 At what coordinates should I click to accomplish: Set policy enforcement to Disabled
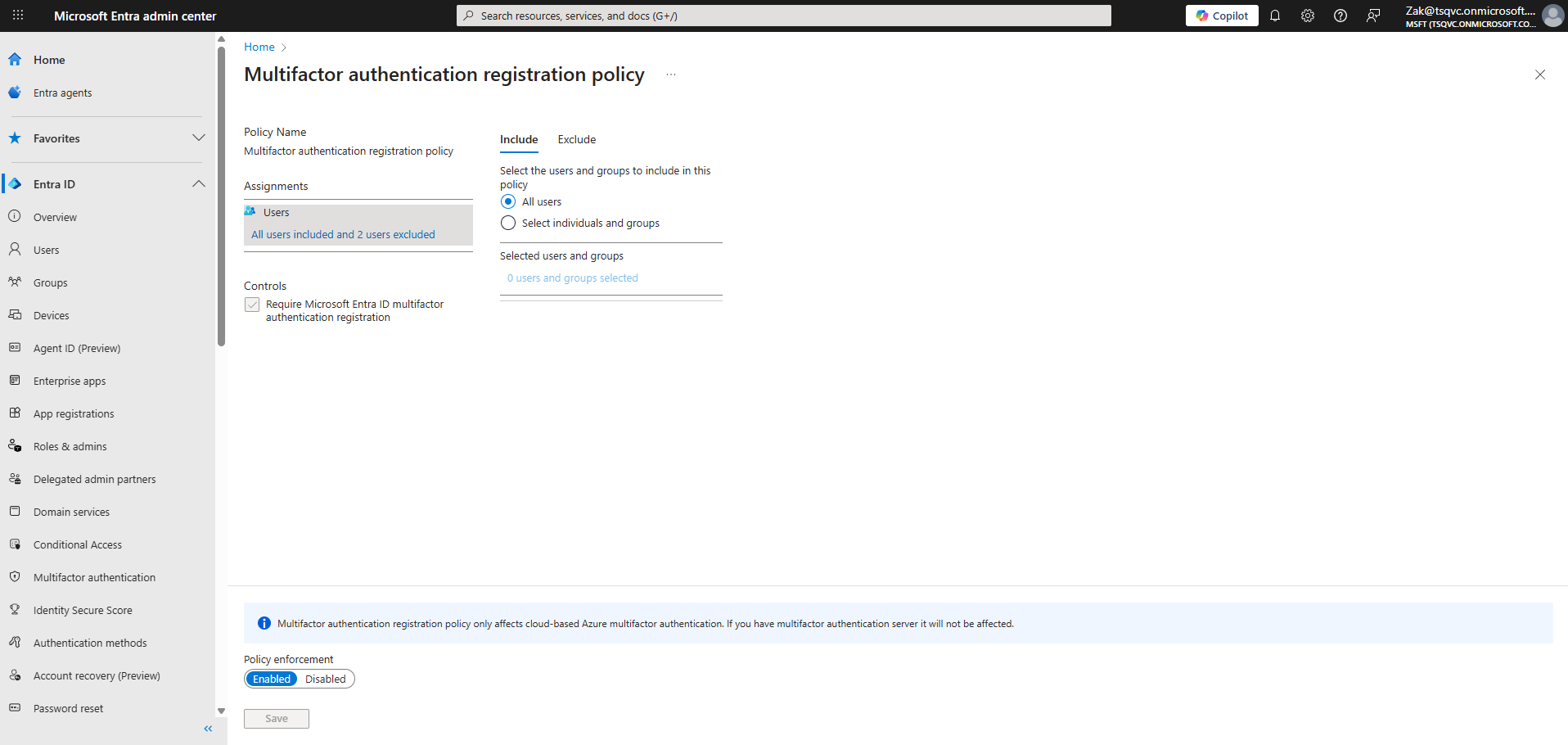[325, 679]
